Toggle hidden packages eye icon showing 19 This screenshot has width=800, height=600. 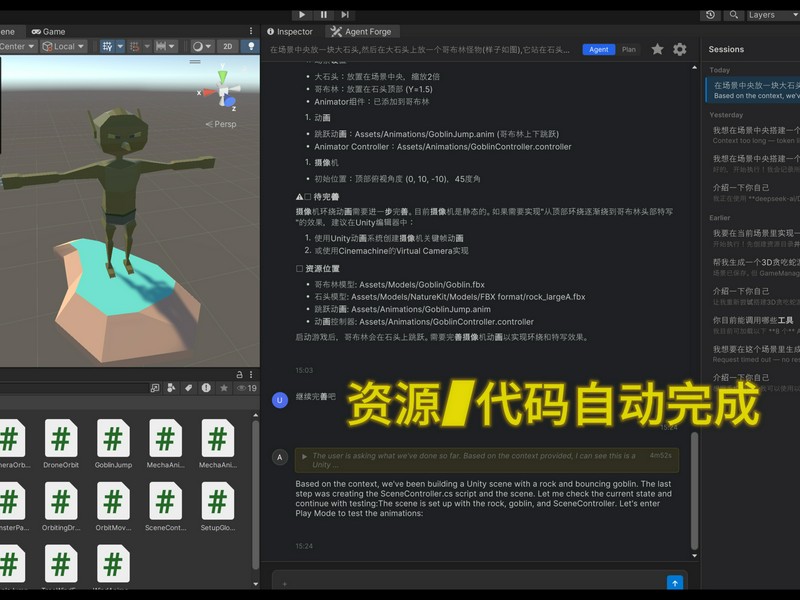pos(247,388)
